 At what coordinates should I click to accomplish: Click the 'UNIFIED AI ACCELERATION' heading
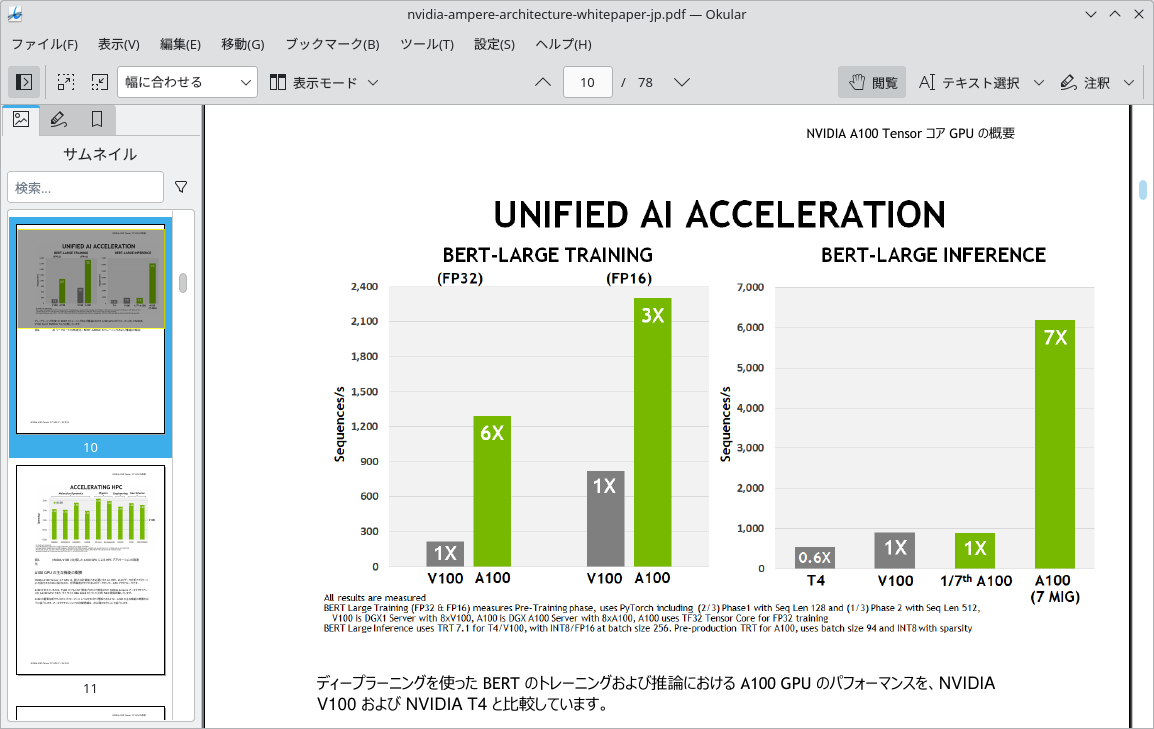(x=719, y=215)
